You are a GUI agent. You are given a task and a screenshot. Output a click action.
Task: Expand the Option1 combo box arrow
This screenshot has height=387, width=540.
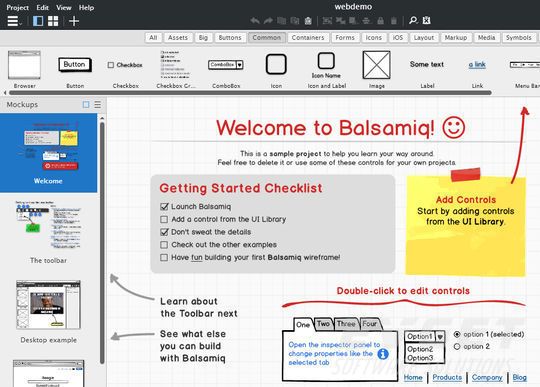[x=440, y=336]
